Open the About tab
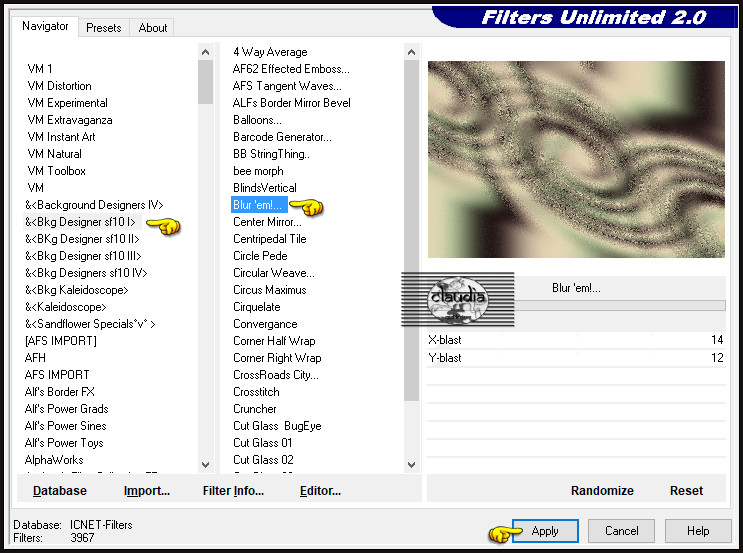 pyautogui.click(x=153, y=28)
